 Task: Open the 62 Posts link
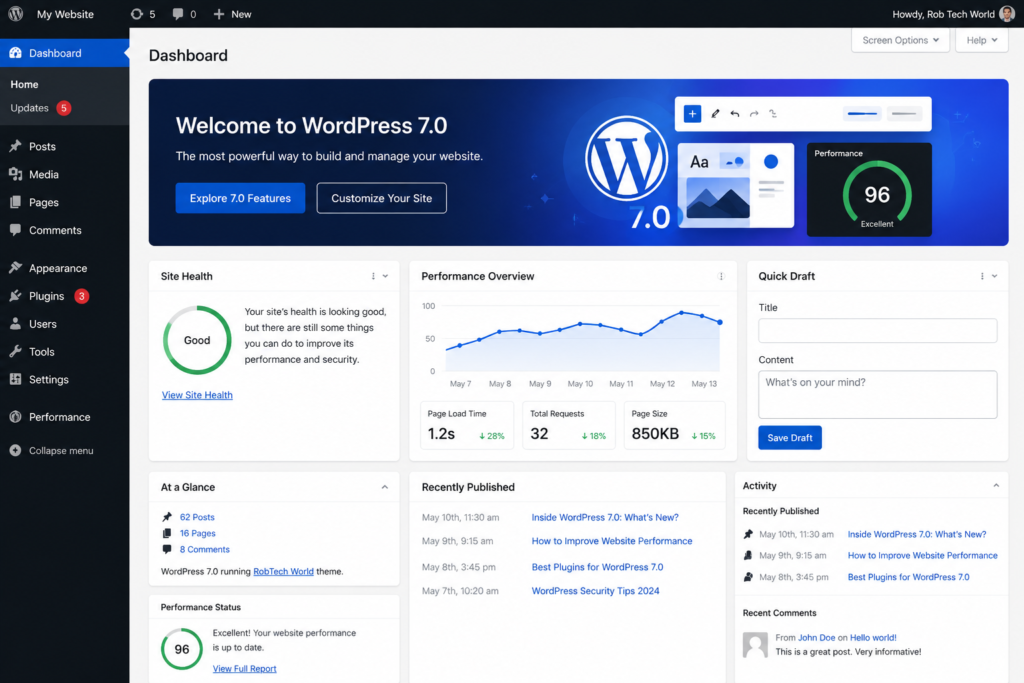[197, 517]
